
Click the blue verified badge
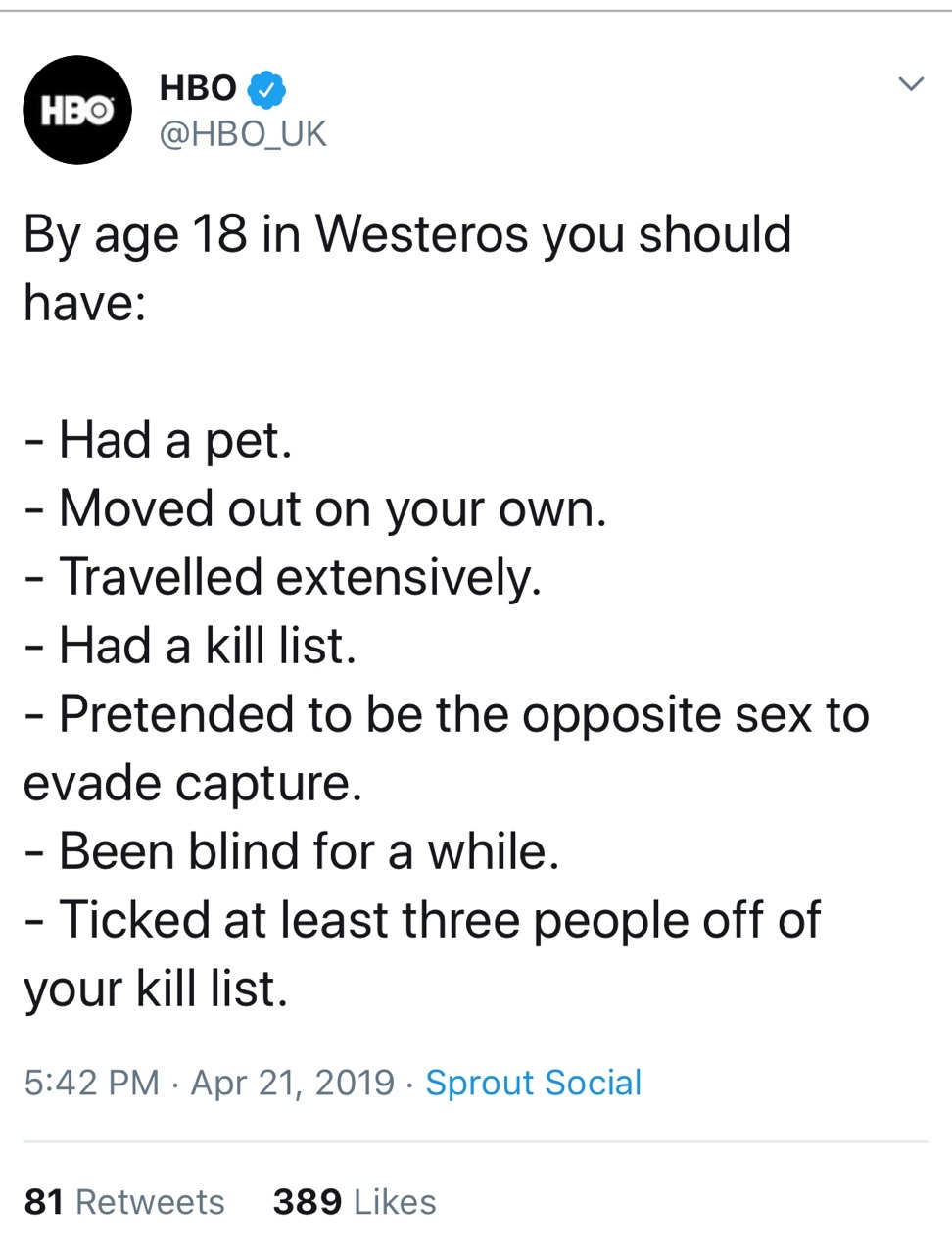[266, 89]
